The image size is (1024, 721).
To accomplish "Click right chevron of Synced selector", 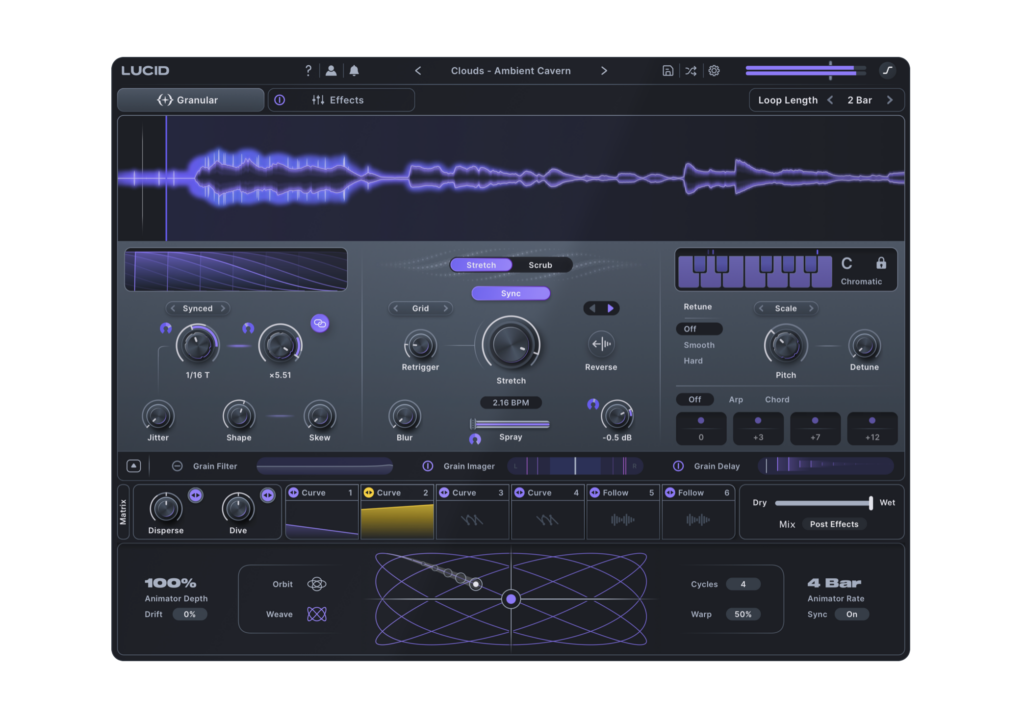I will [x=223, y=308].
